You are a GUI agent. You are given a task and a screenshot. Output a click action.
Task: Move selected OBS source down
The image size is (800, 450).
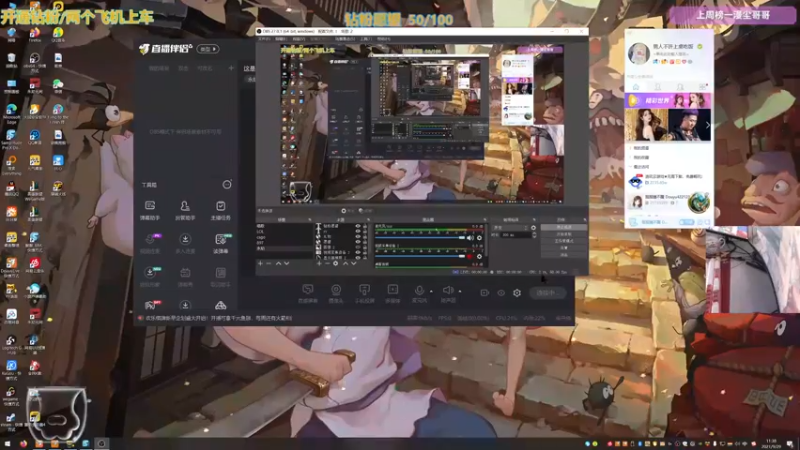(354, 263)
